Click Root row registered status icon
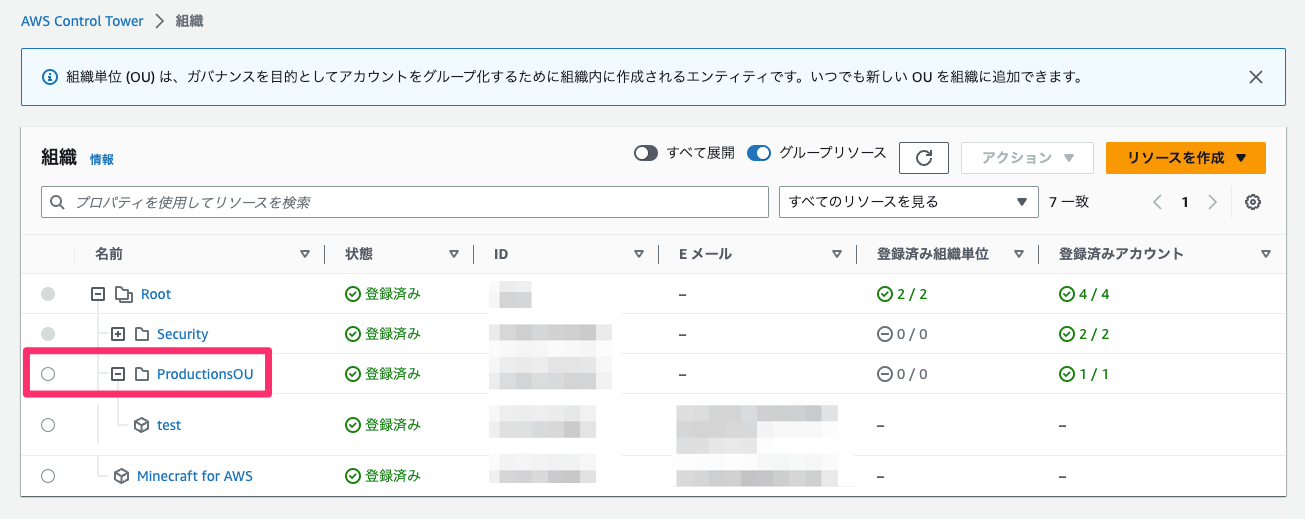This screenshot has width=1305, height=519. point(352,294)
